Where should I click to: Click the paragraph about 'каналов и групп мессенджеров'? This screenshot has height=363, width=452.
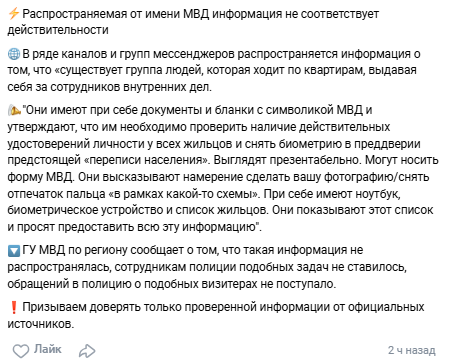pyautogui.click(x=214, y=70)
